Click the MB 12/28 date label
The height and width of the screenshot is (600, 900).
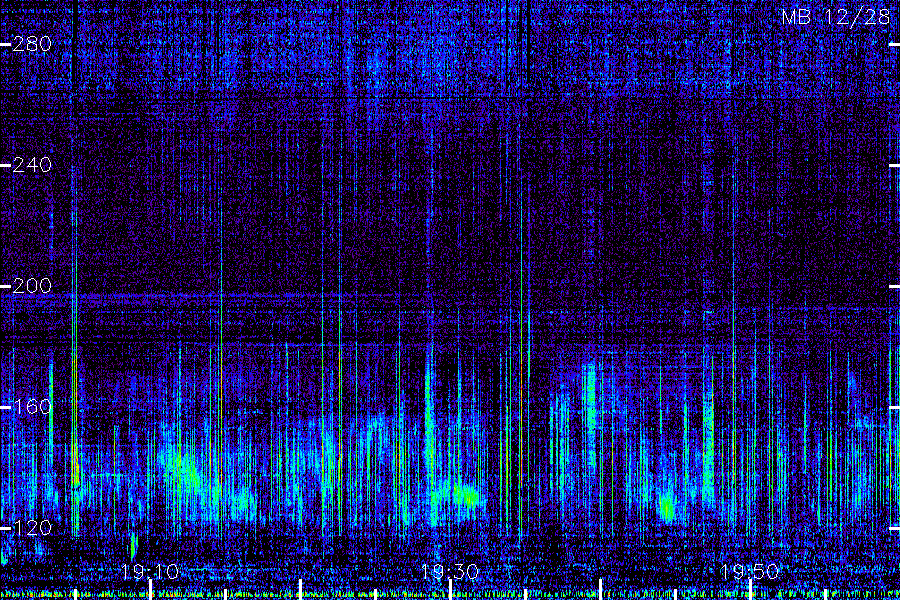[836, 17]
